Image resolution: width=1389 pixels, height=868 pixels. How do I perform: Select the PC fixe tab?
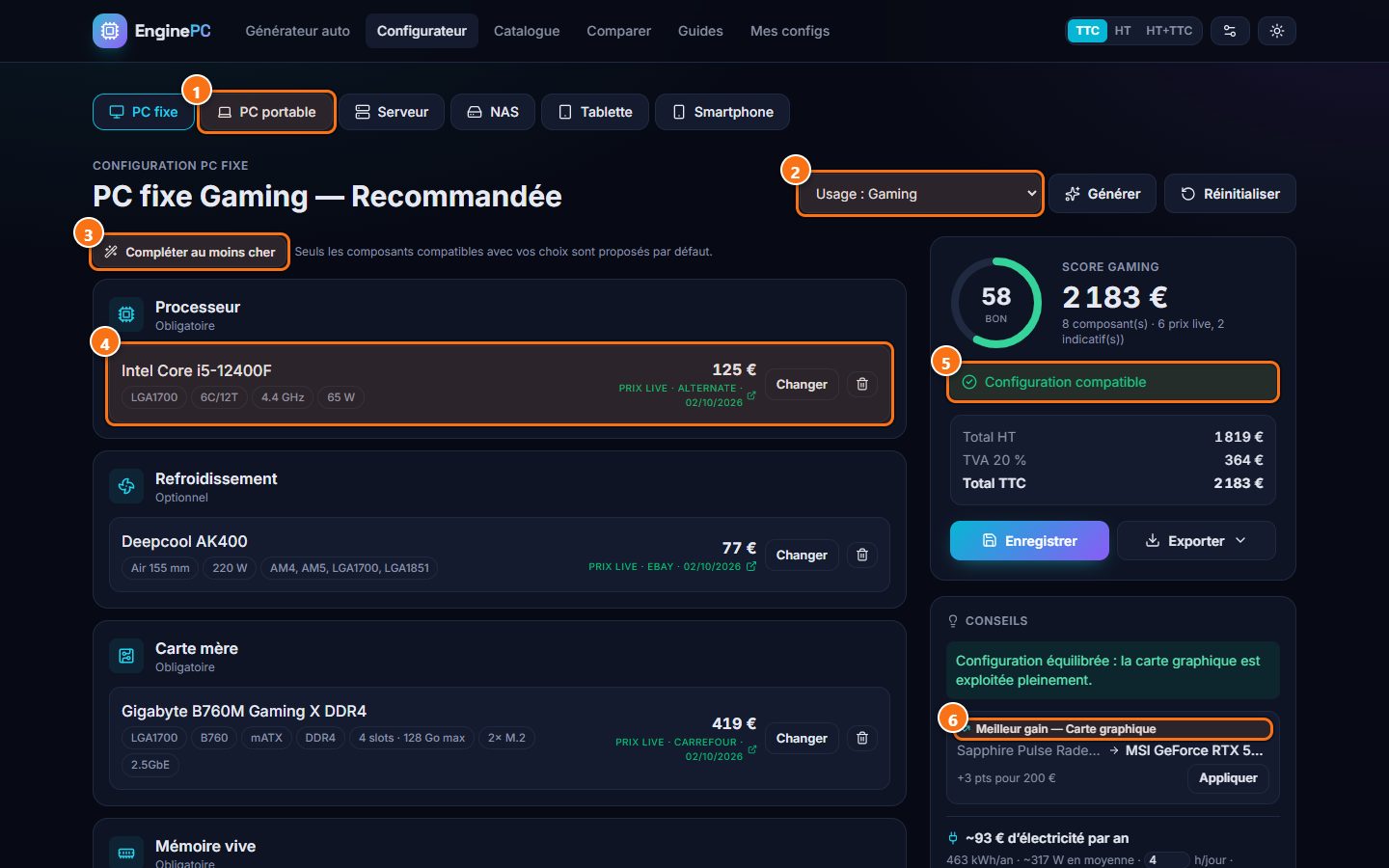(x=144, y=112)
